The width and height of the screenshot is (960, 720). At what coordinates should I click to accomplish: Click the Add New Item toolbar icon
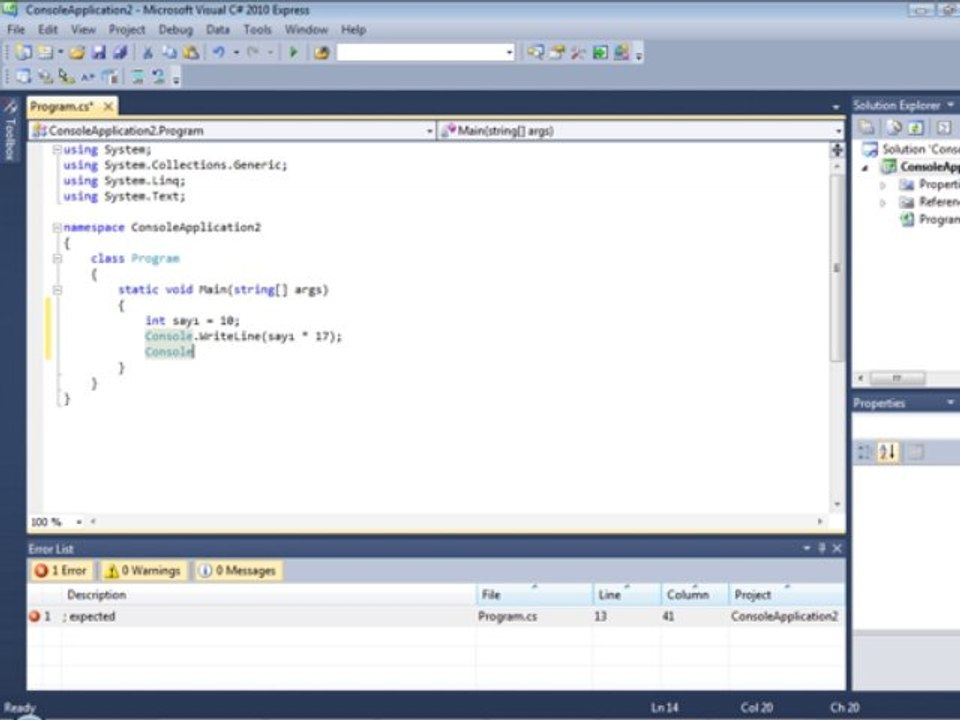pos(45,53)
